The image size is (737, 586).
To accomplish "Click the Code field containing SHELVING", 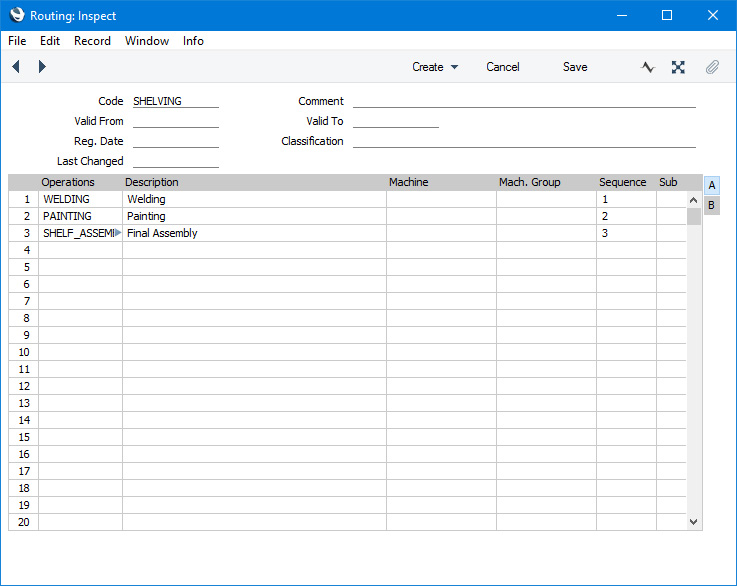I will coord(176,101).
